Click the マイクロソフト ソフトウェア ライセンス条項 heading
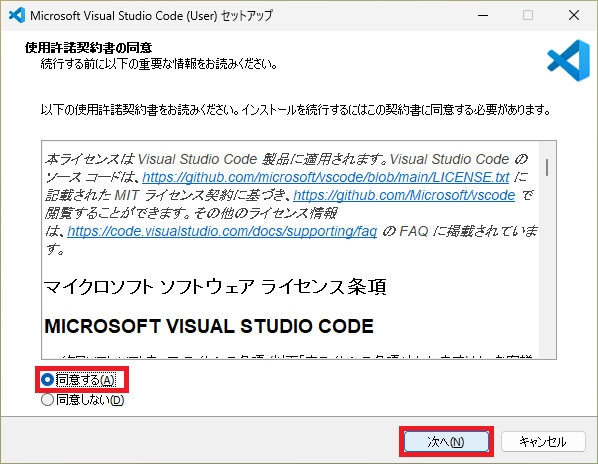Screen dimensions: 598x464 (x=215, y=287)
